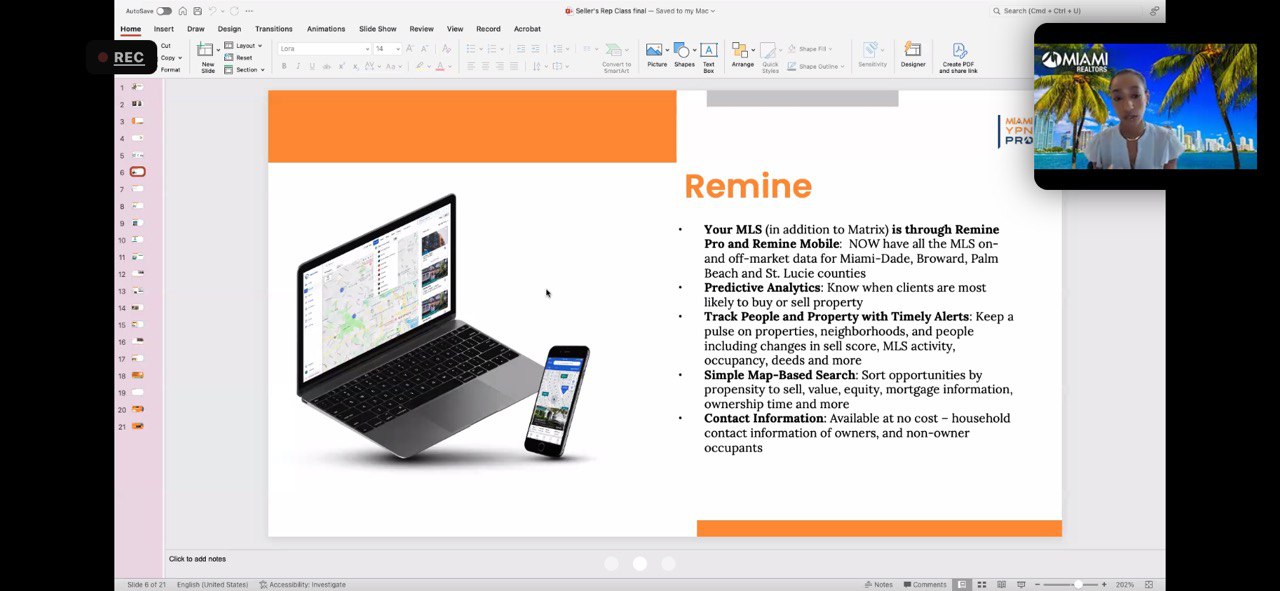The height and width of the screenshot is (591, 1280).
Task: Open the font size dropdown
Action: click(397, 49)
